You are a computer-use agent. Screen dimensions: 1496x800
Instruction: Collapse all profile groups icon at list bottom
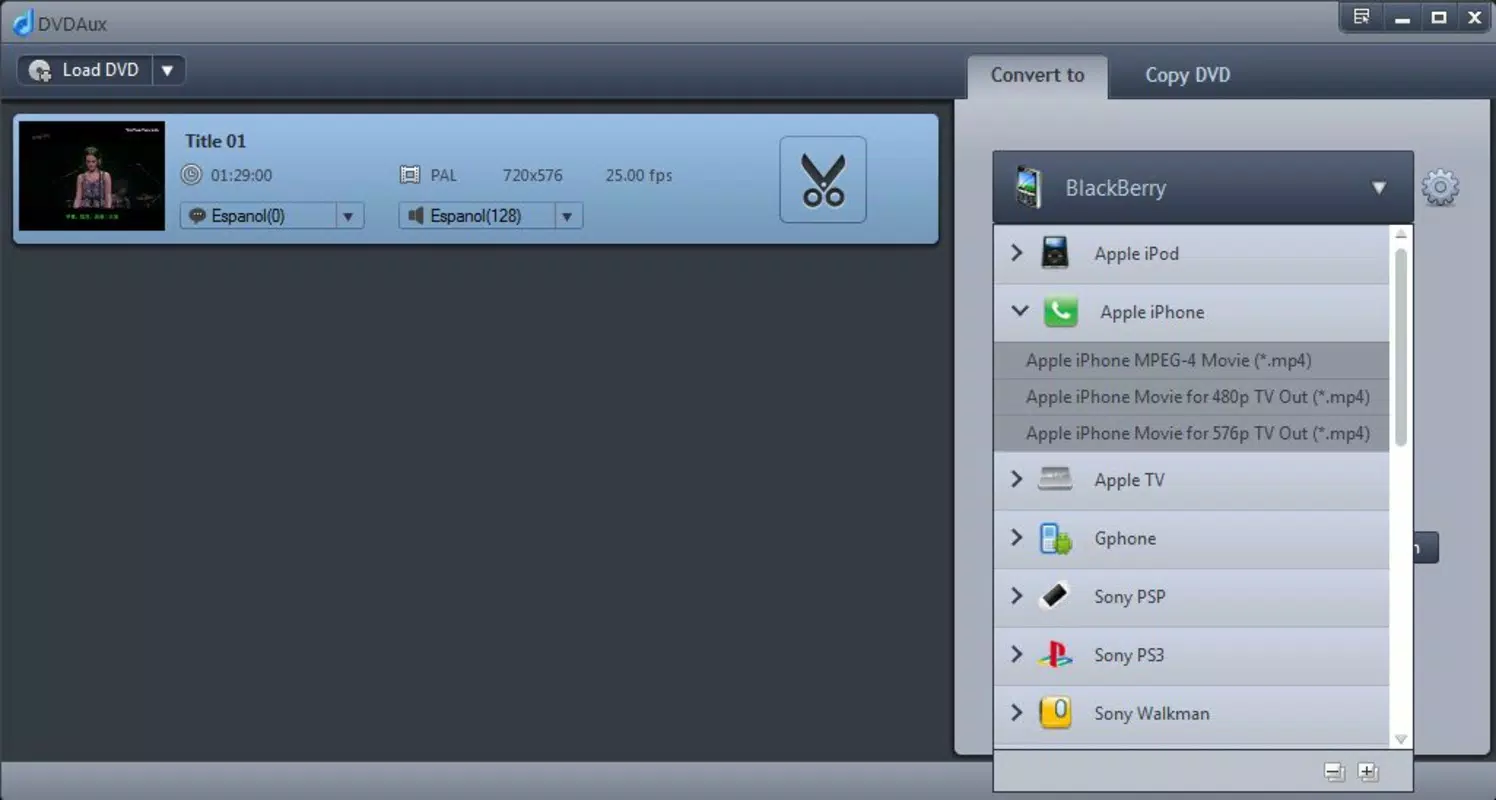[1334, 772]
